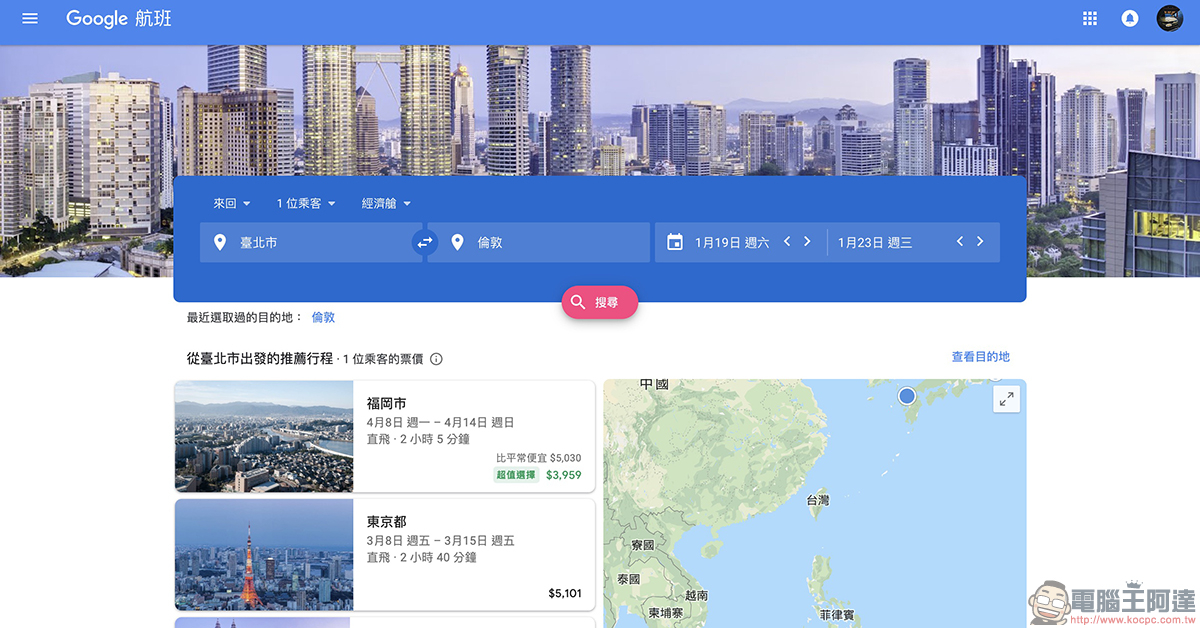Open the hamburger navigation menu
This screenshot has width=1200, height=628.
[29, 18]
